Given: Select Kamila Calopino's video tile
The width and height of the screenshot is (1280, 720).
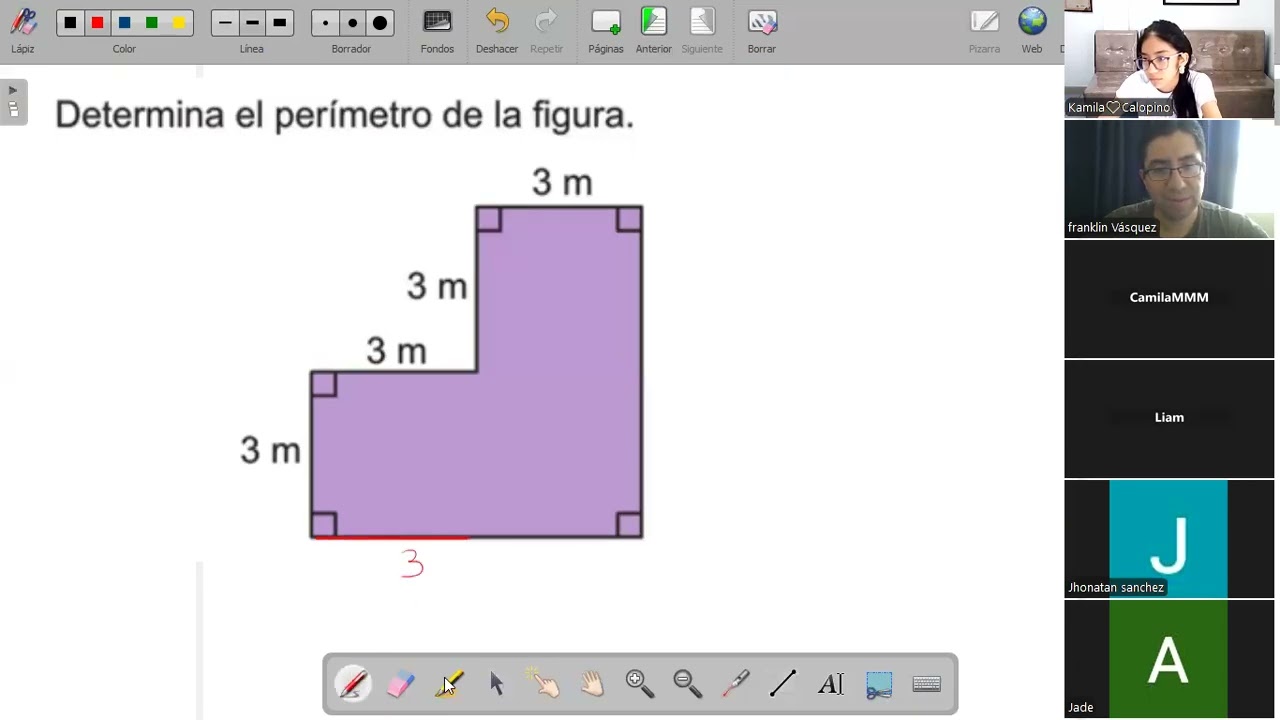Looking at the screenshot, I should point(1169,59).
